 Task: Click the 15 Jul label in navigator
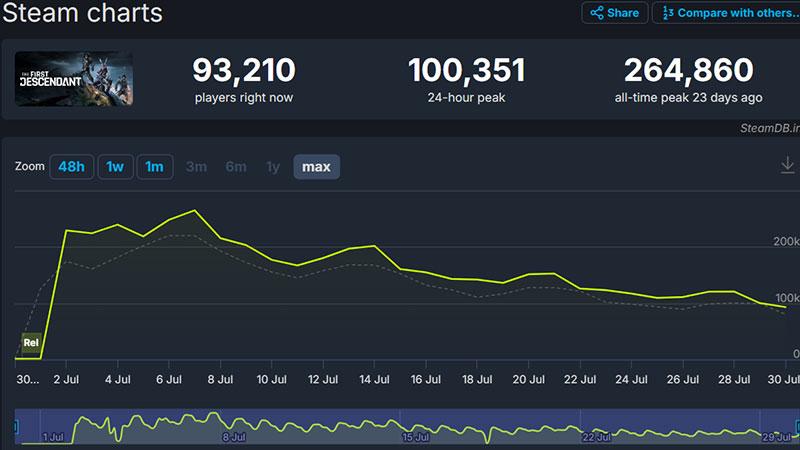(415, 437)
